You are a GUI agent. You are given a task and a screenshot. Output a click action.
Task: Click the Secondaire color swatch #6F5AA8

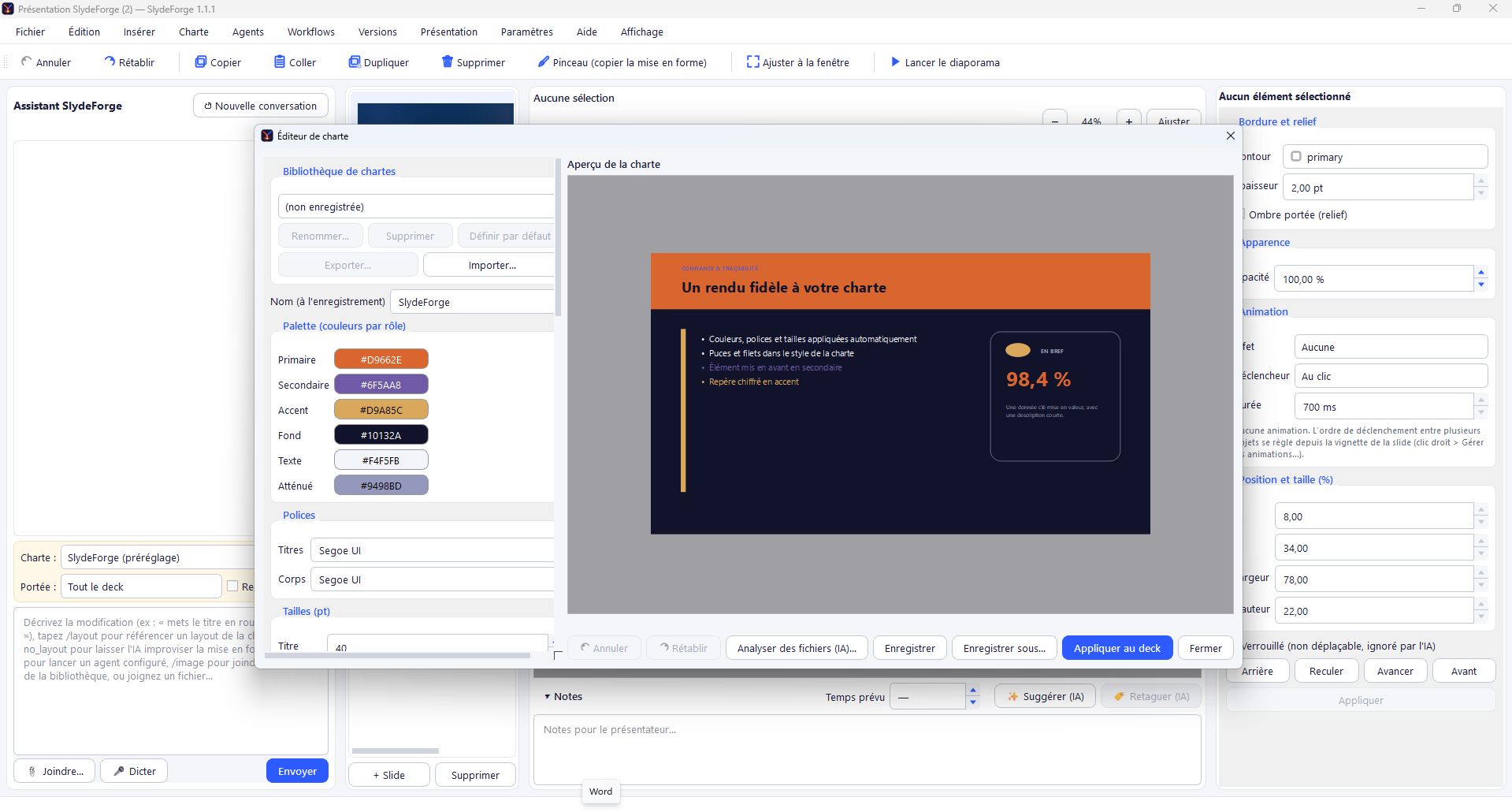click(x=381, y=385)
